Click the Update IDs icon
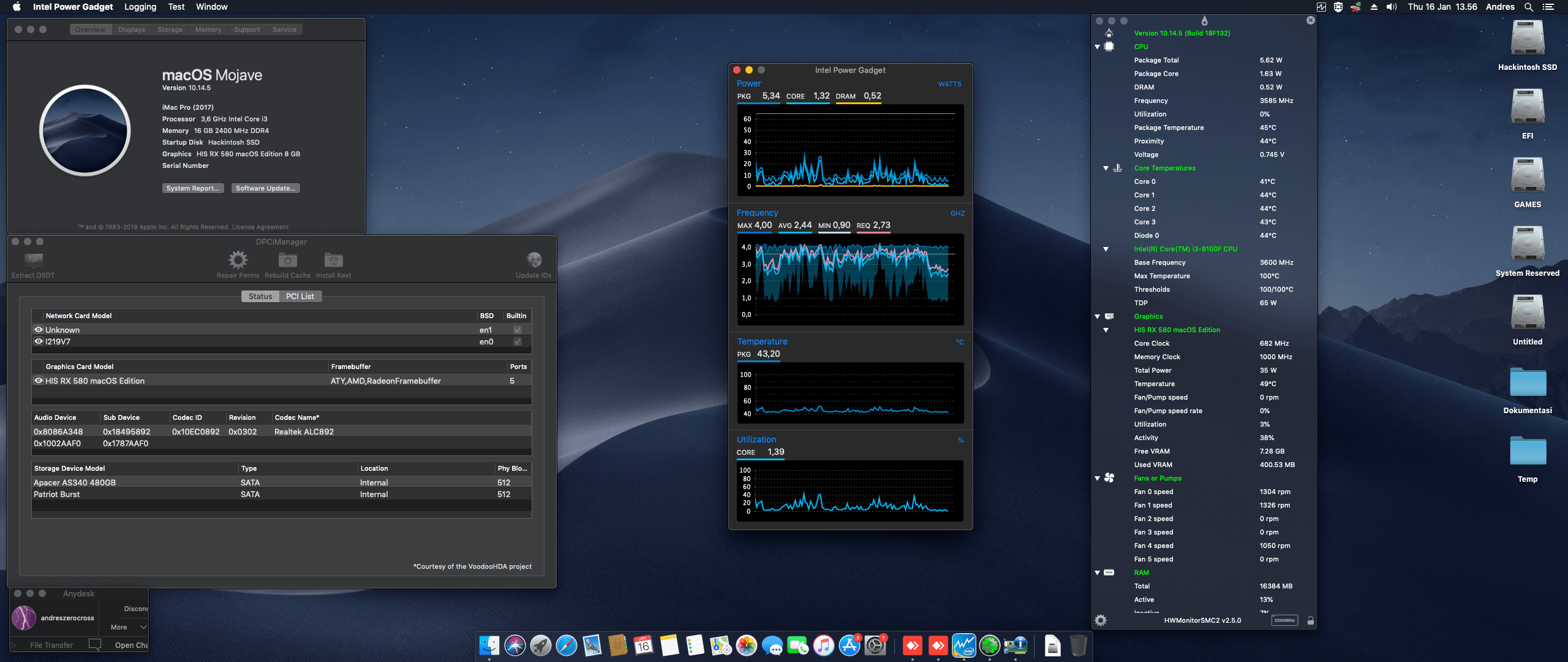Screen dimensions: 1568x662 [534, 260]
